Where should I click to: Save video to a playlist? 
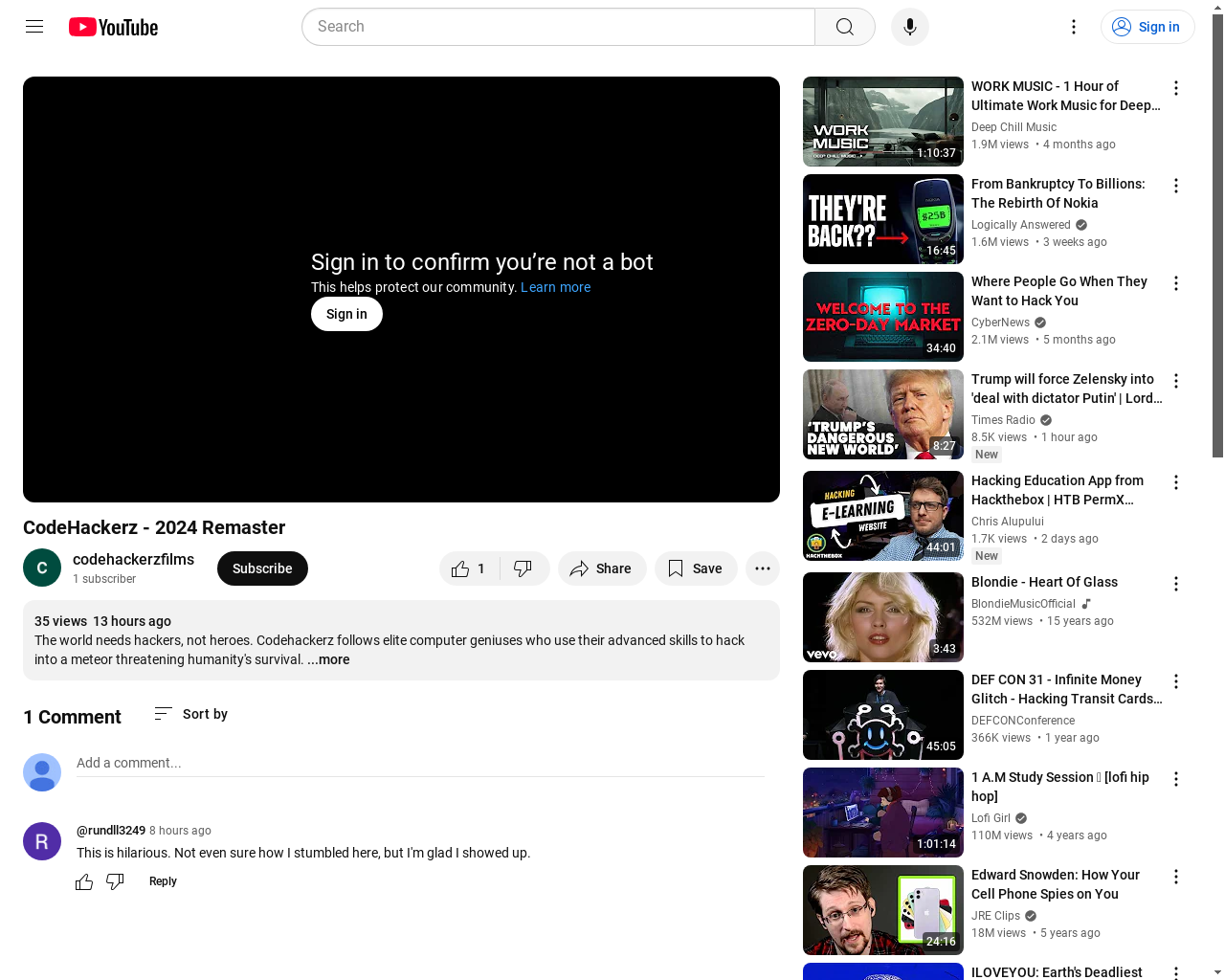click(x=696, y=568)
